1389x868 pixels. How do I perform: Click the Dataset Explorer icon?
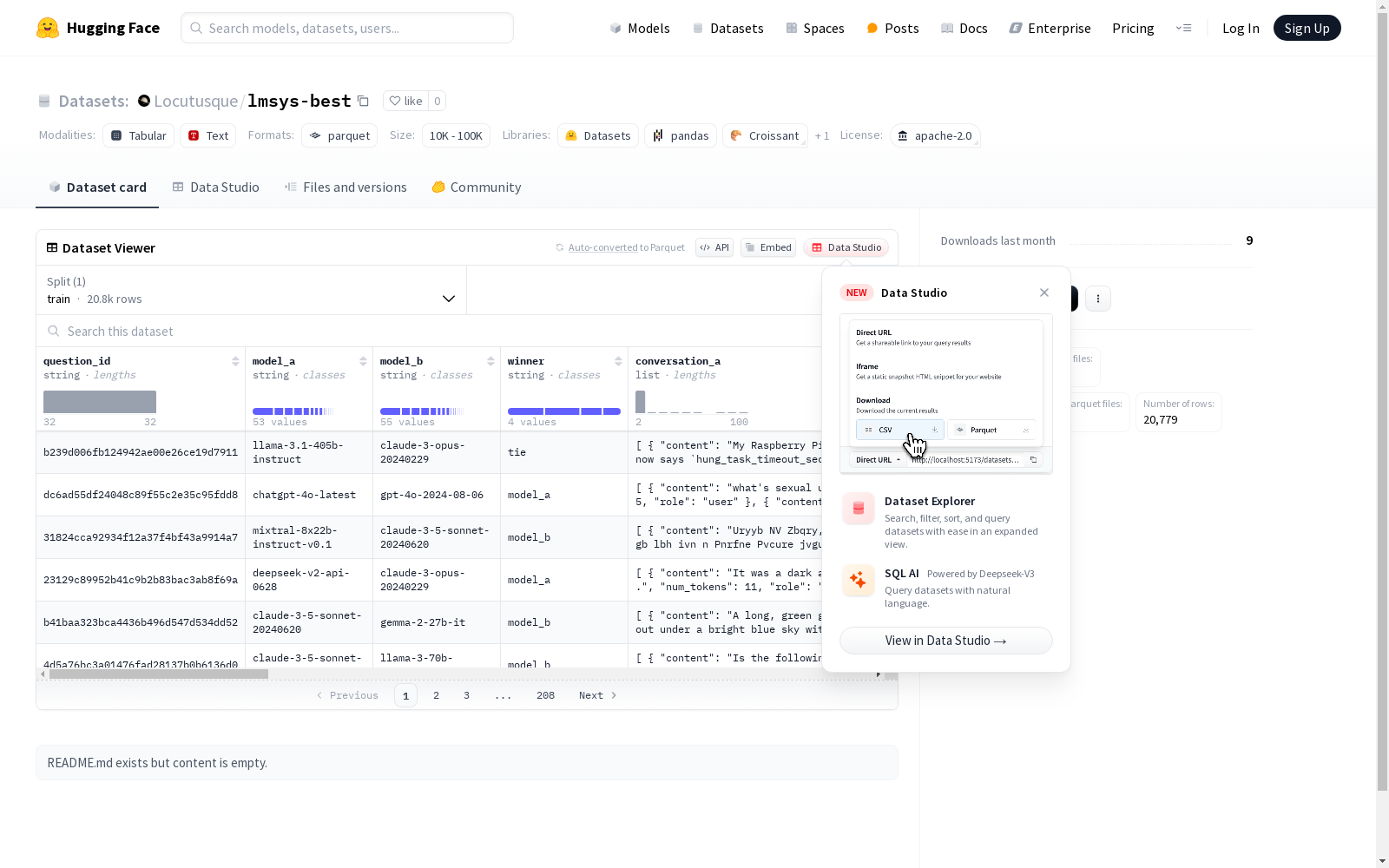859,509
